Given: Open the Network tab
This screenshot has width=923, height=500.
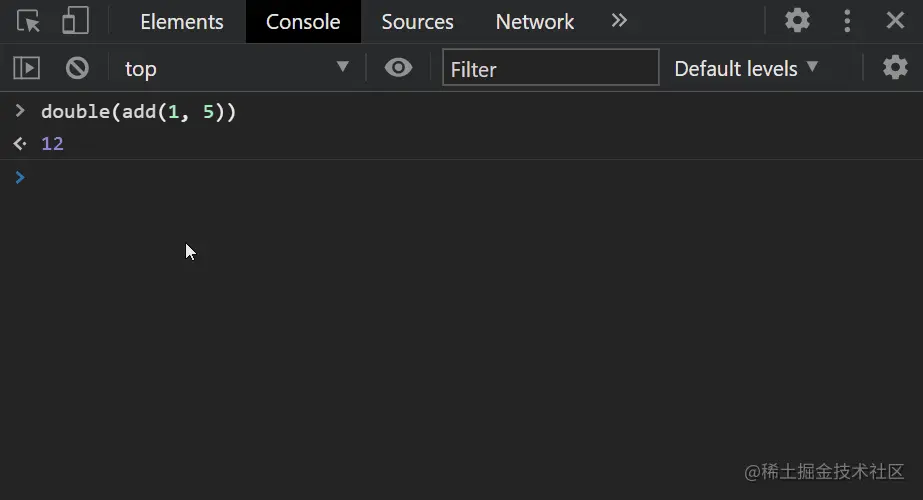Looking at the screenshot, I should pyautogui.click(x=534, y=22).
